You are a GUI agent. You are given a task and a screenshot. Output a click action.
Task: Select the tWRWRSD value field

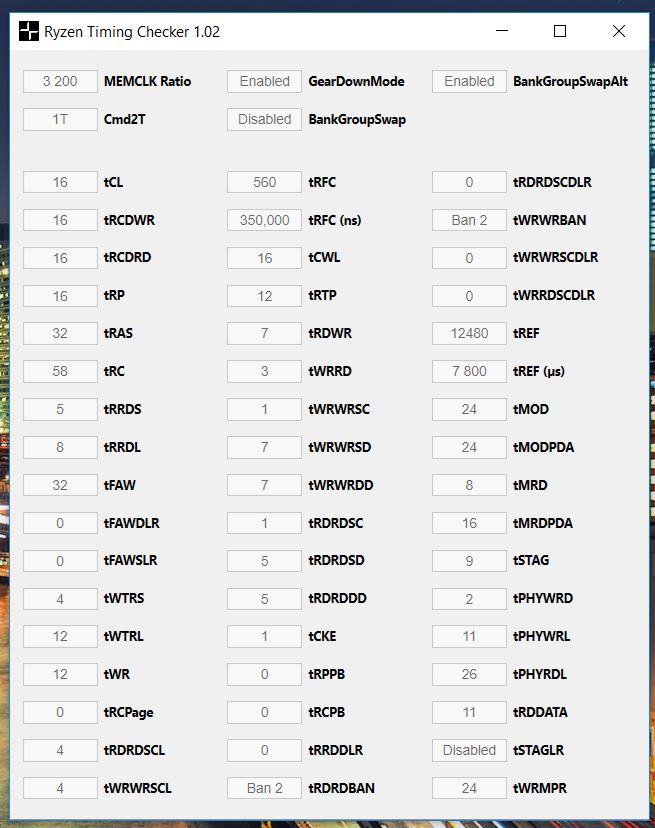265,447
